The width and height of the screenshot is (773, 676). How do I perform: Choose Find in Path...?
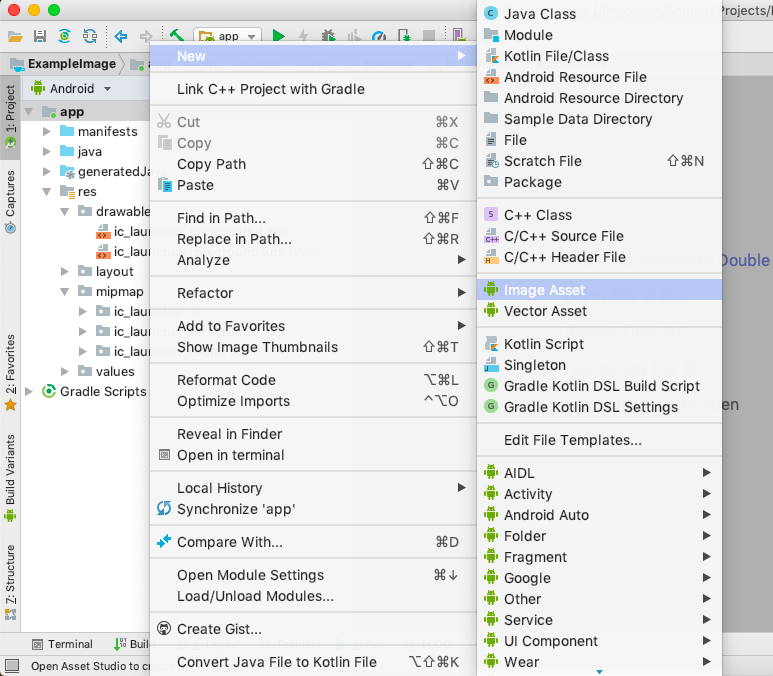coord(313,218)
